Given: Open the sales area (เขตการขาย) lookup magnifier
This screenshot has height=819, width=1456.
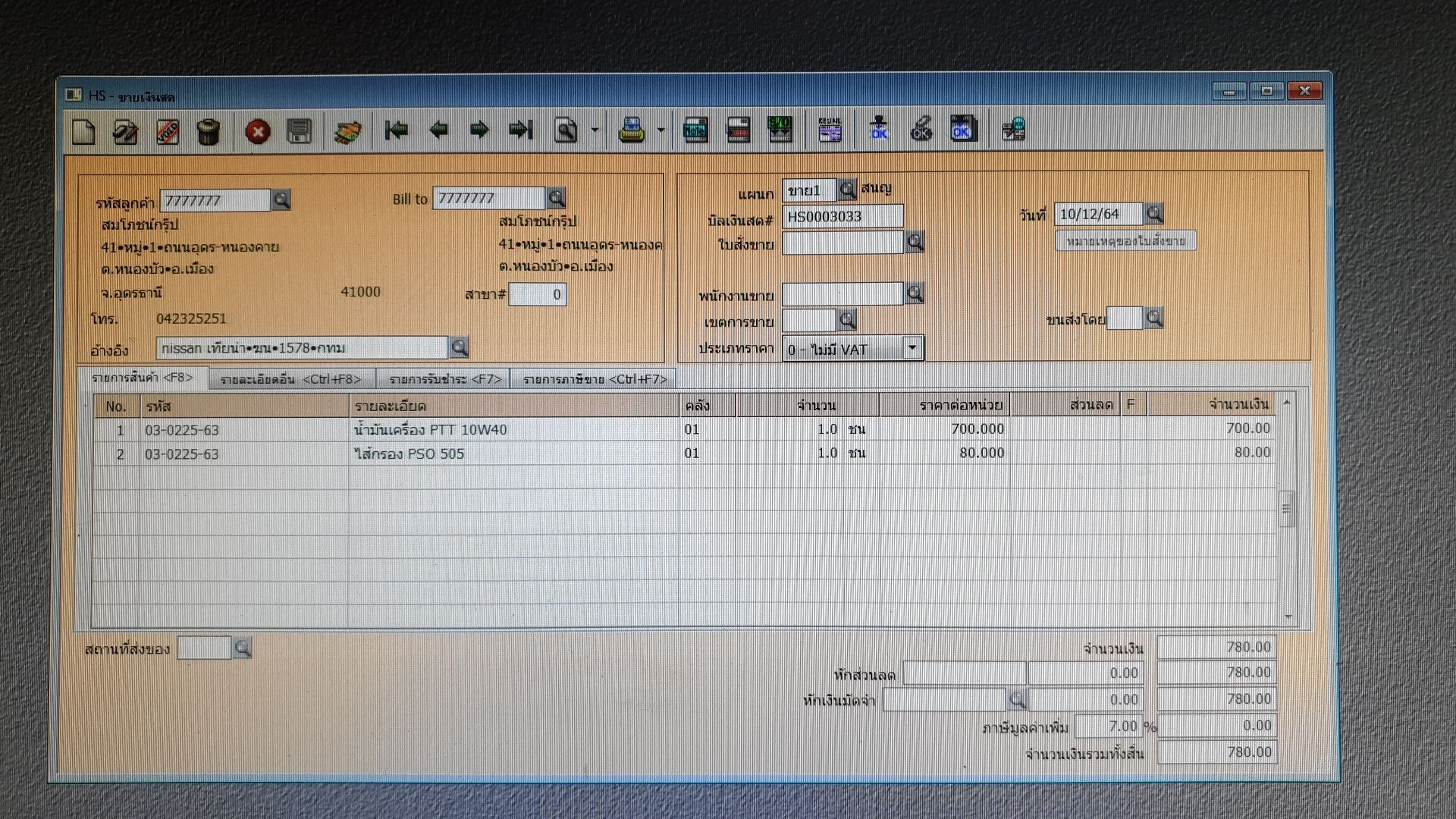Looking at the screenshot, I should pos(847,320).
